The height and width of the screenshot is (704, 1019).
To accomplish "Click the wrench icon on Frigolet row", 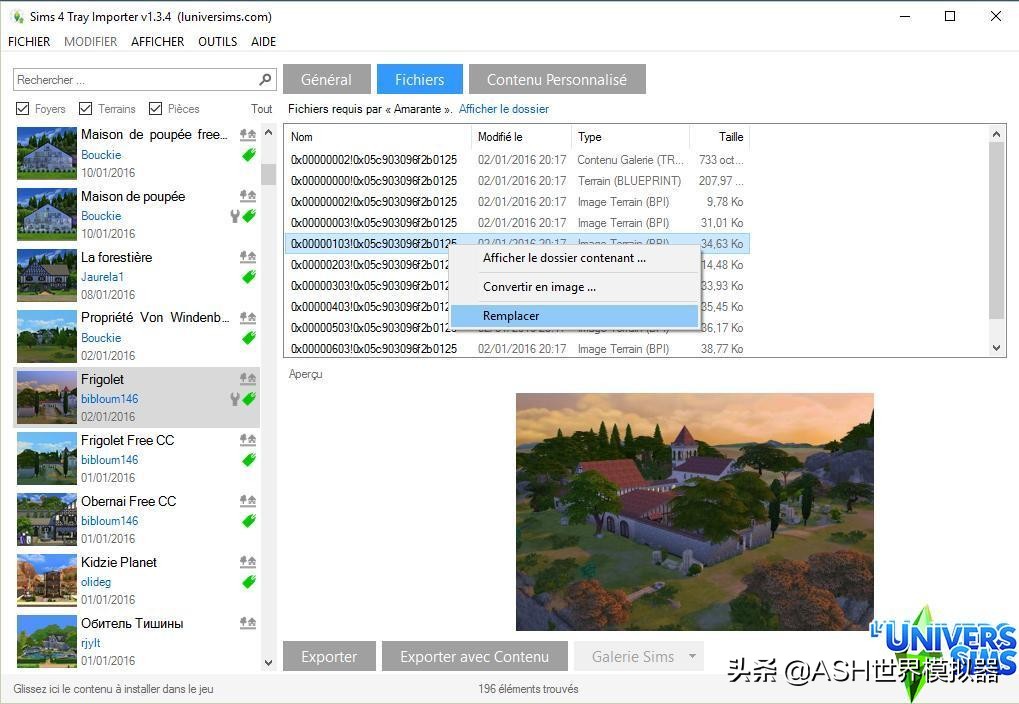I will click(235, 399).
